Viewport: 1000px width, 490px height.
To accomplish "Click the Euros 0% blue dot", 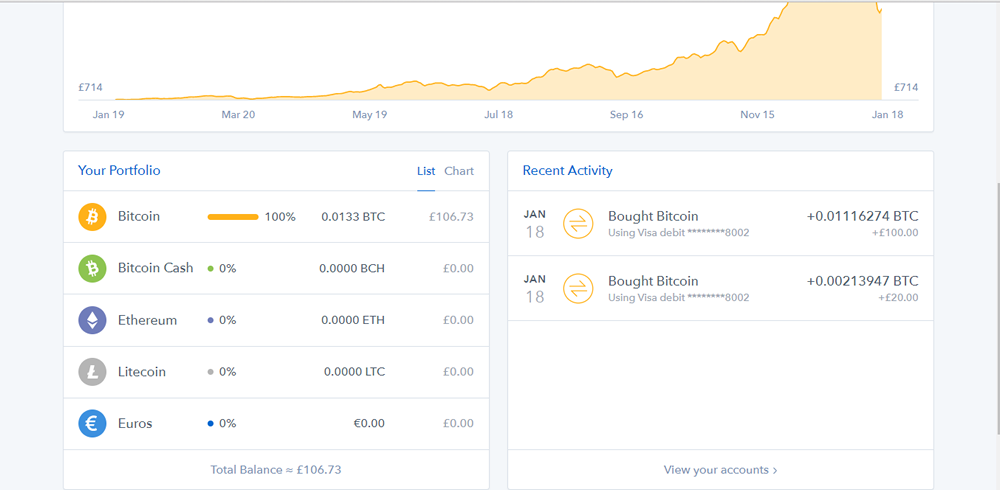I will [210, 424].
